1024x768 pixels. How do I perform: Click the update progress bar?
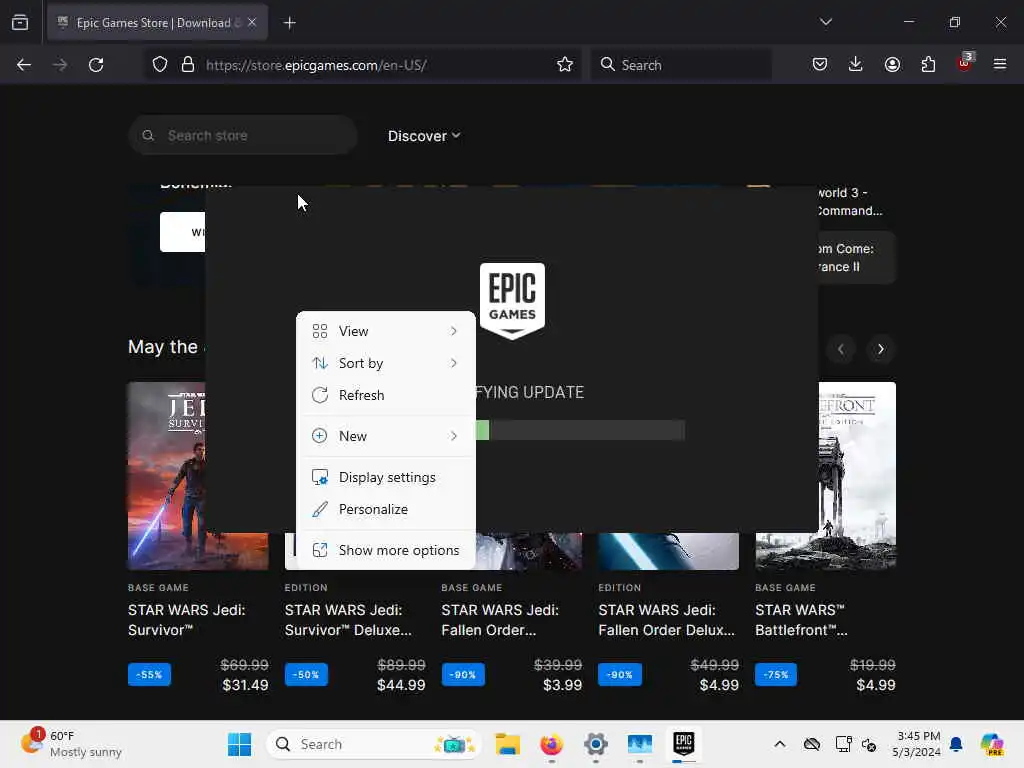pyautogui.click(x=580, y=430)
